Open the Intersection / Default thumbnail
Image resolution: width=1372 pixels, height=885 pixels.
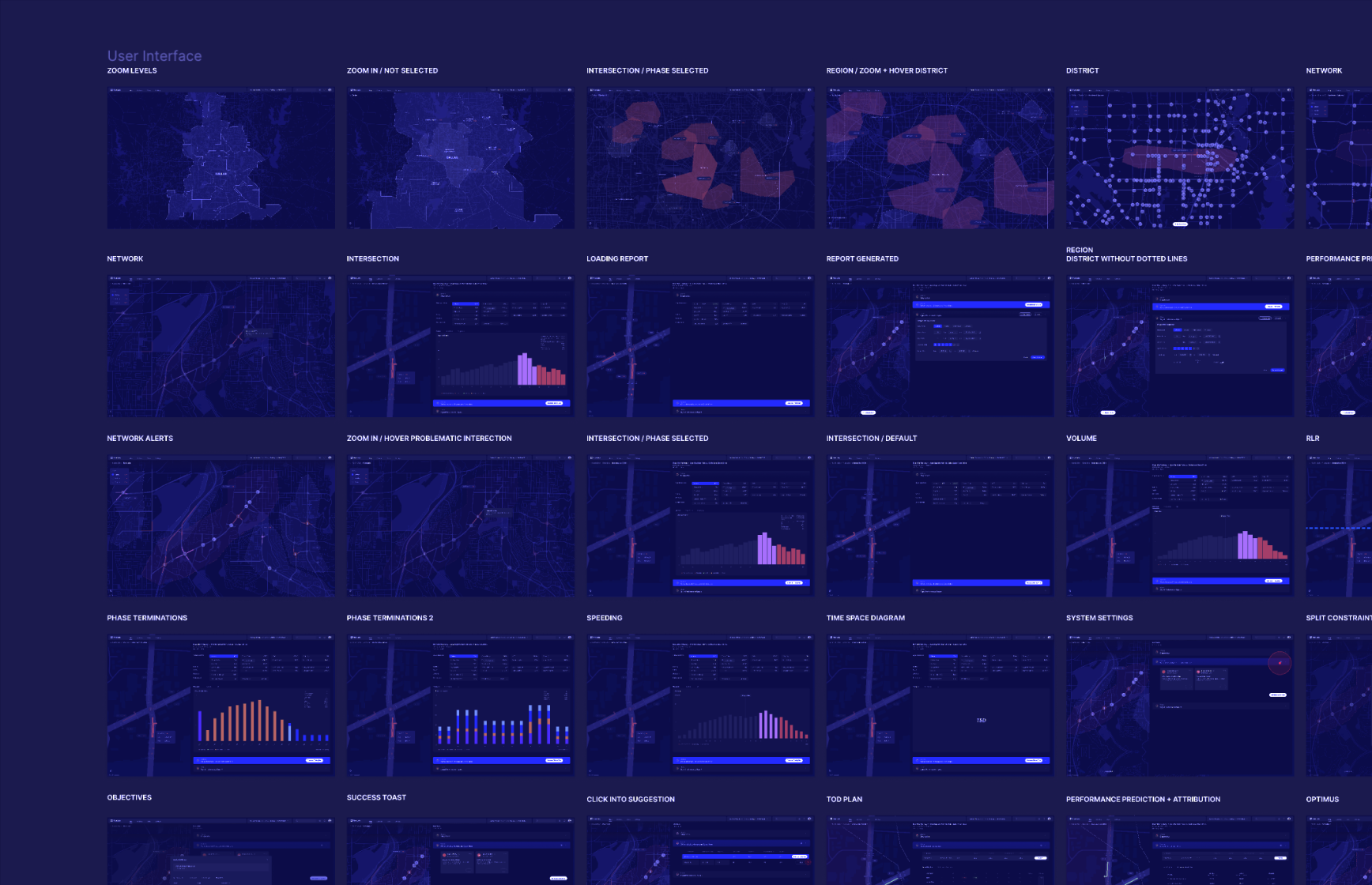[940, 525]
